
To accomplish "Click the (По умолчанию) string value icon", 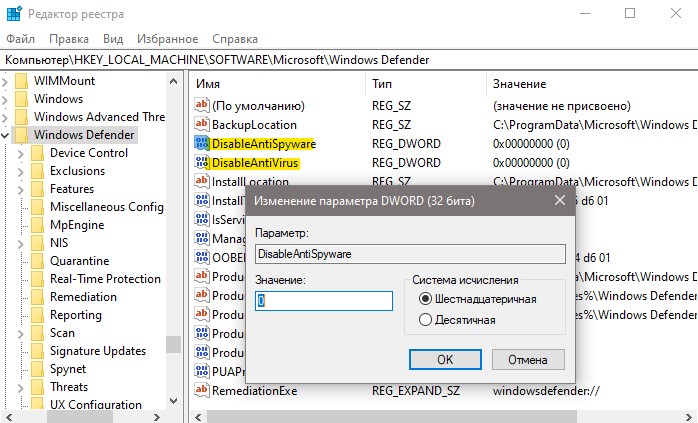I will click(202, 106).
